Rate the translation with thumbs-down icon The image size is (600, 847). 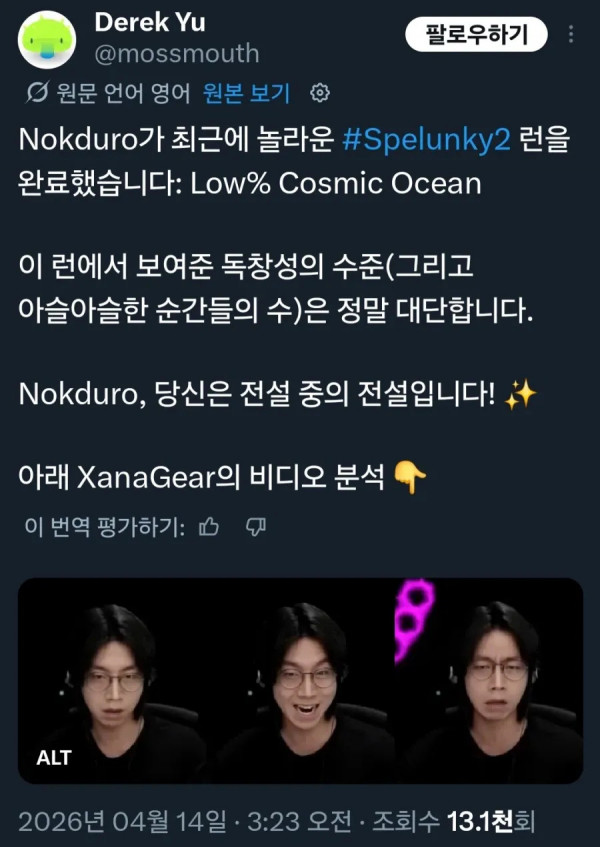pyautogui.click(x=255, y=527)
